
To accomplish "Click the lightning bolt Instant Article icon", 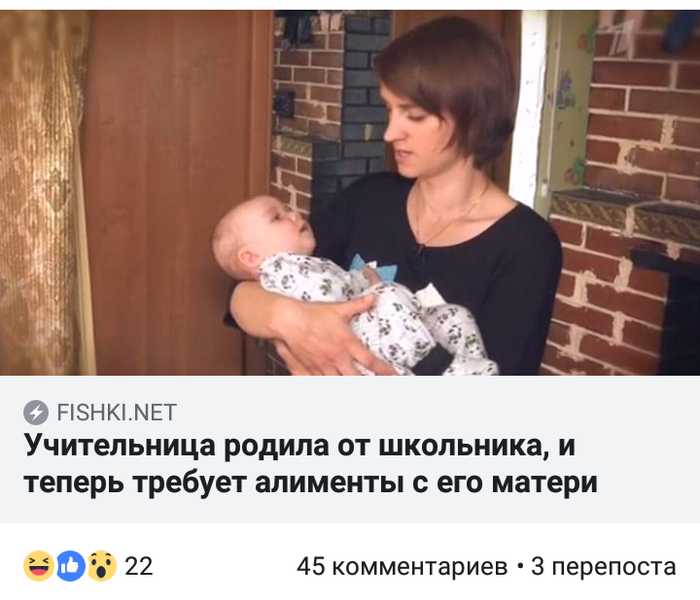I will (36, 412).
